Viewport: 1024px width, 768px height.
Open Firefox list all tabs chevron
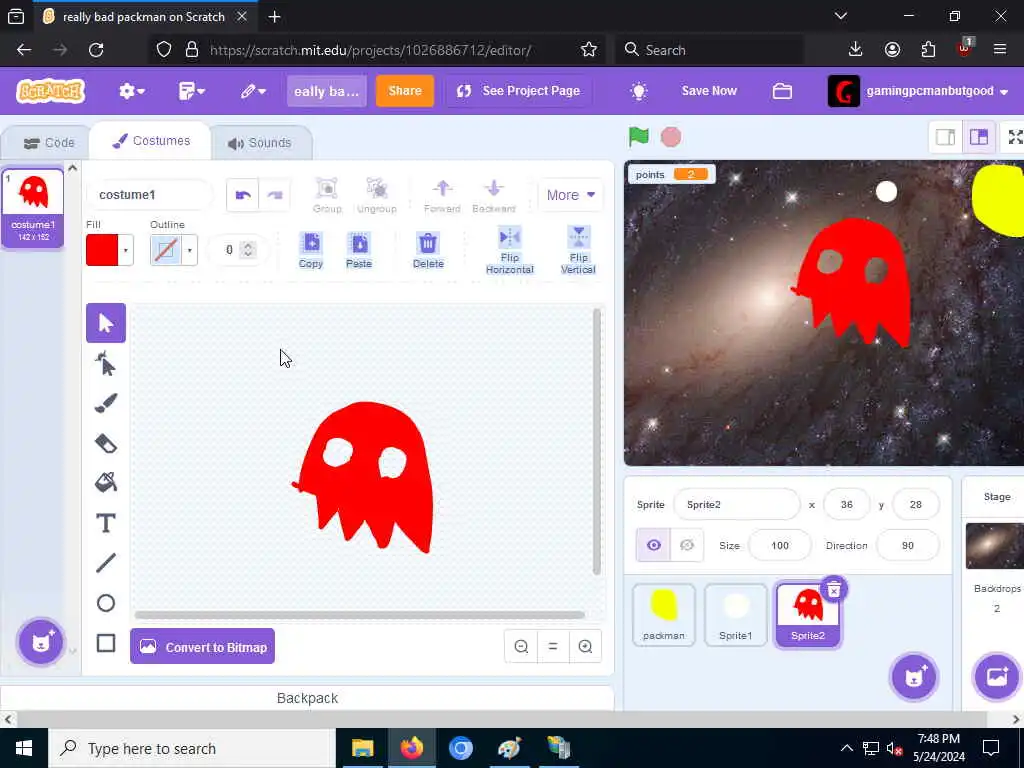[x=841, y=16]
